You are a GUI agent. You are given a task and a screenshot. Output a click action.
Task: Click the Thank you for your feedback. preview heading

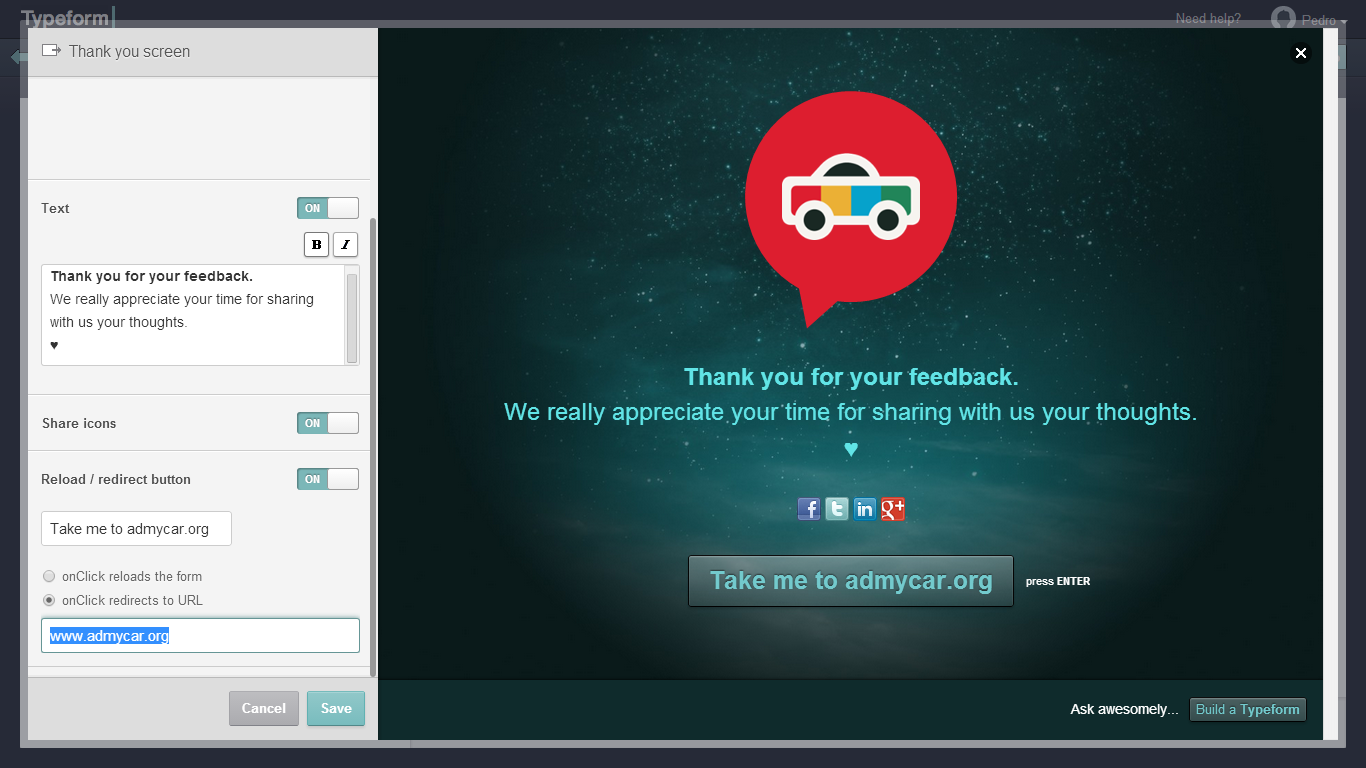[851, 377]
